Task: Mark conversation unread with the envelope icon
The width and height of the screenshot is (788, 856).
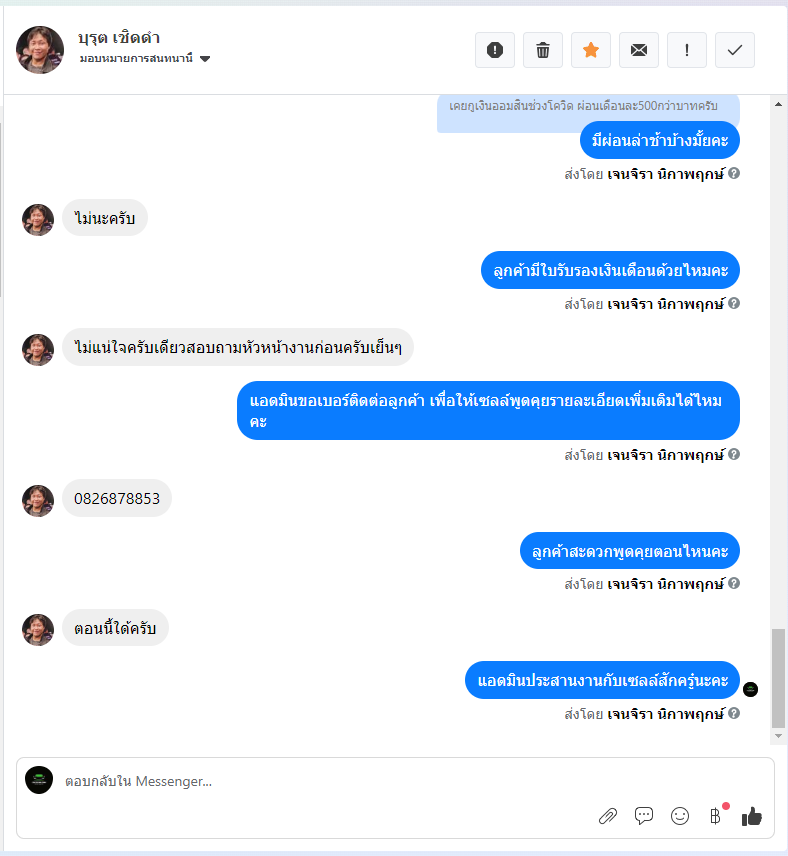Action: [639, 50]
